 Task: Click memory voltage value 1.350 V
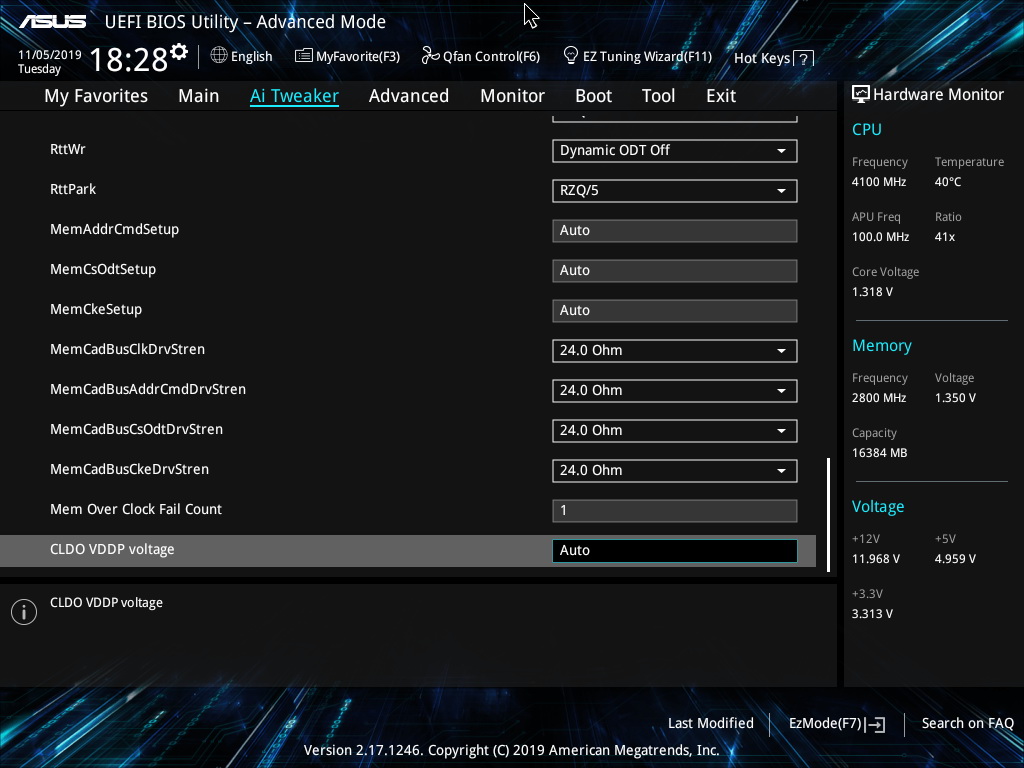point(955,398)
